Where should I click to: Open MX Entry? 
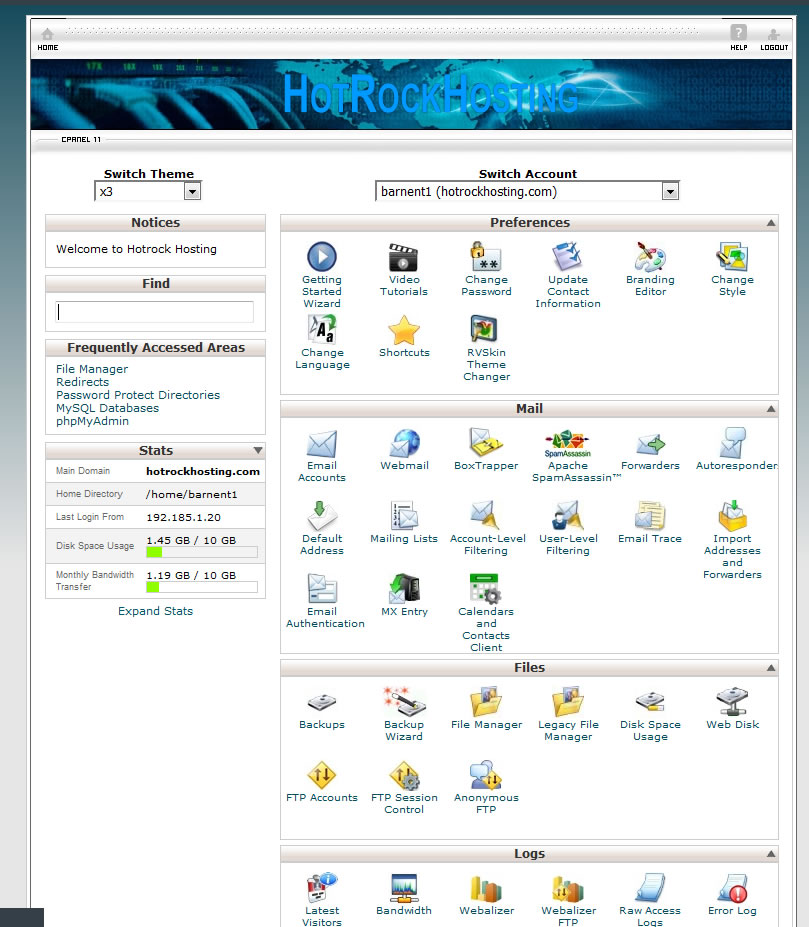tap(404, 588)
